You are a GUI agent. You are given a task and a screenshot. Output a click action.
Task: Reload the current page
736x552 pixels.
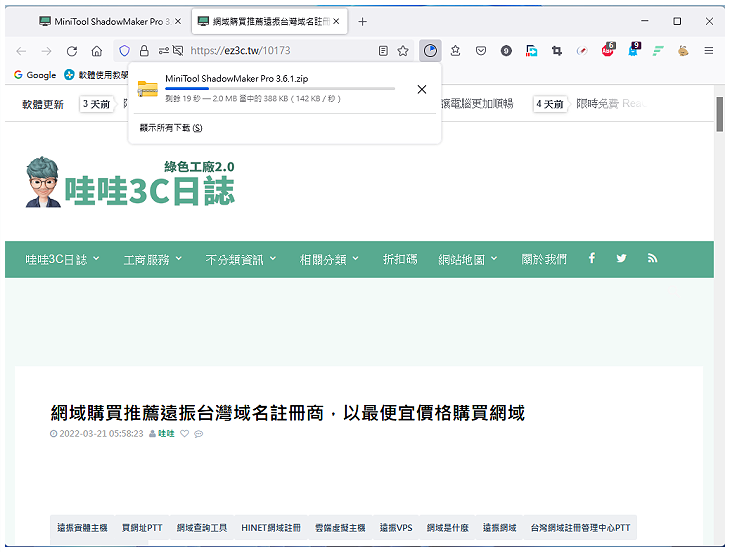click(x=72, y=51)
